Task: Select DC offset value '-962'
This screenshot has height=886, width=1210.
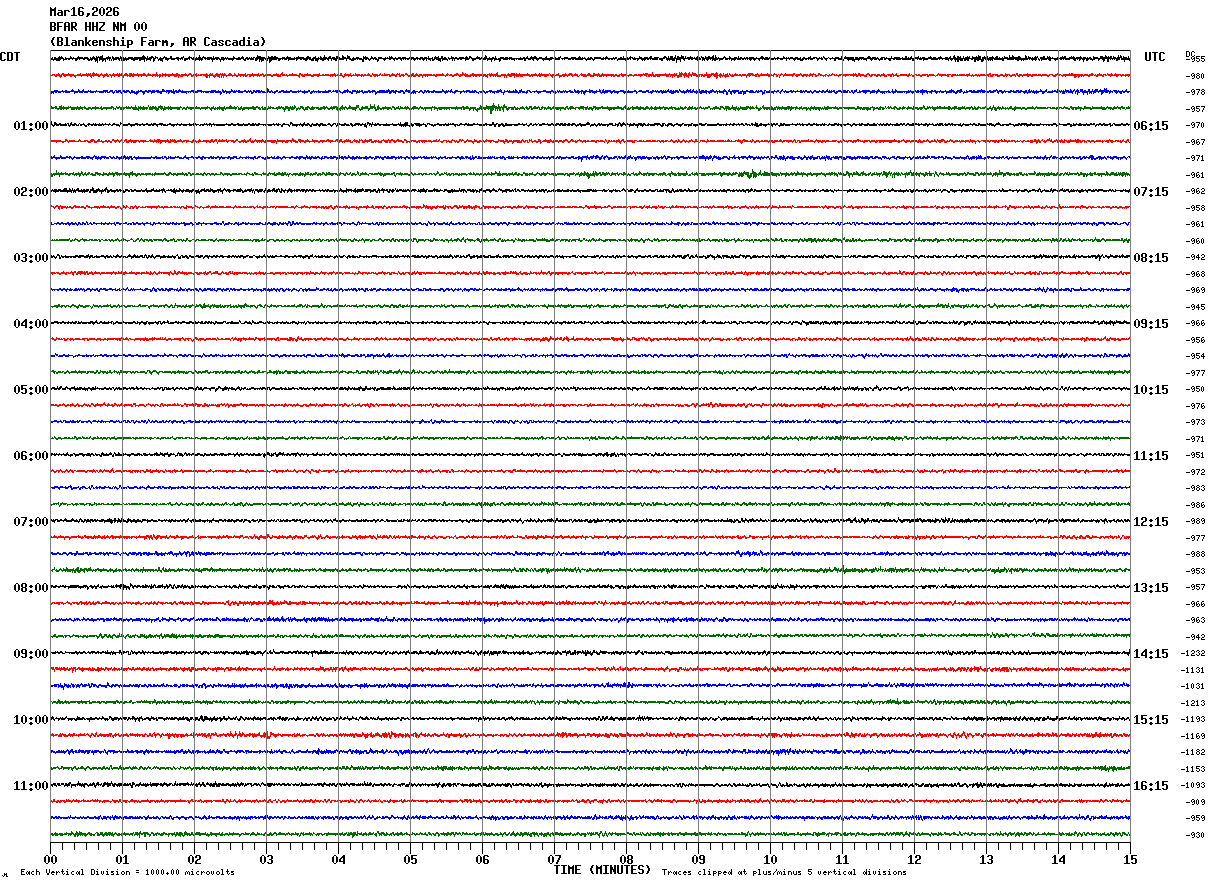Action: (x=1195, y=191)
